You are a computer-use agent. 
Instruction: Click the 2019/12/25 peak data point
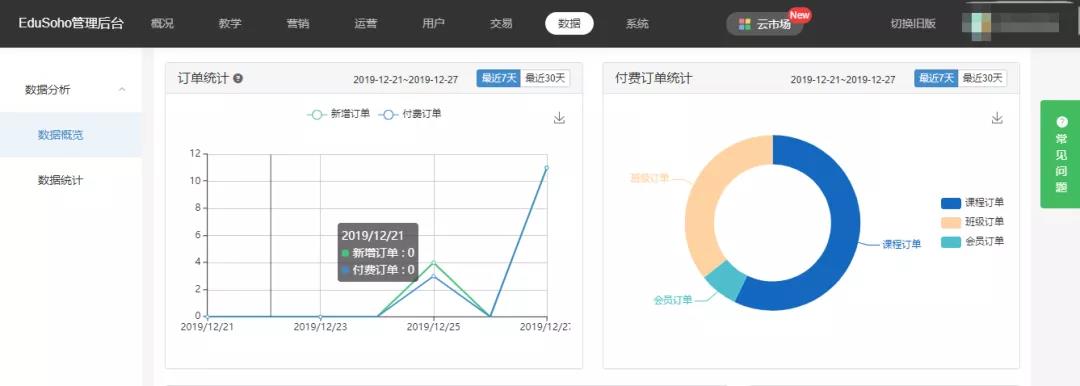(433, 263)
